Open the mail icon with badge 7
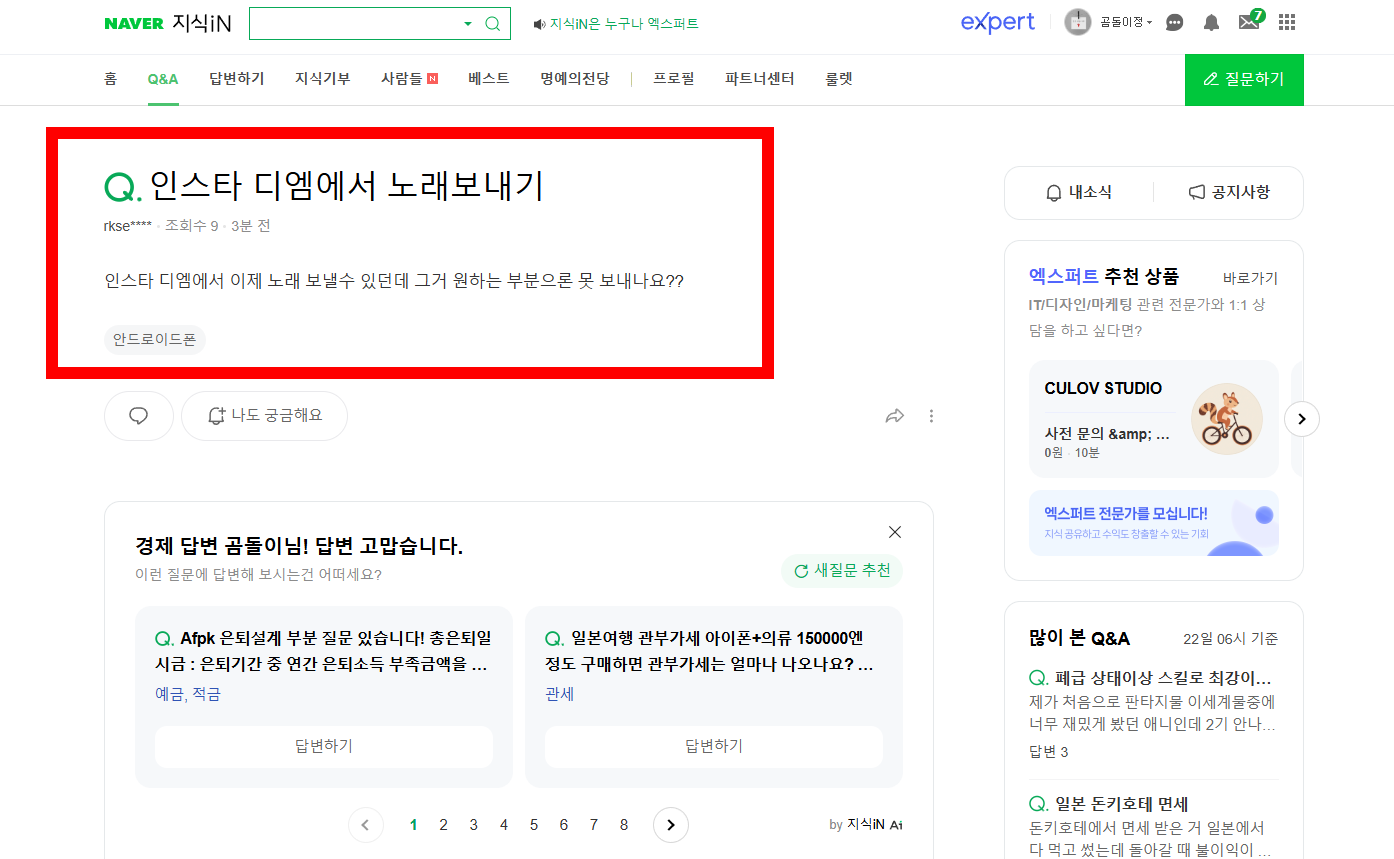 pyautogui.click(x=1250, y=21)
